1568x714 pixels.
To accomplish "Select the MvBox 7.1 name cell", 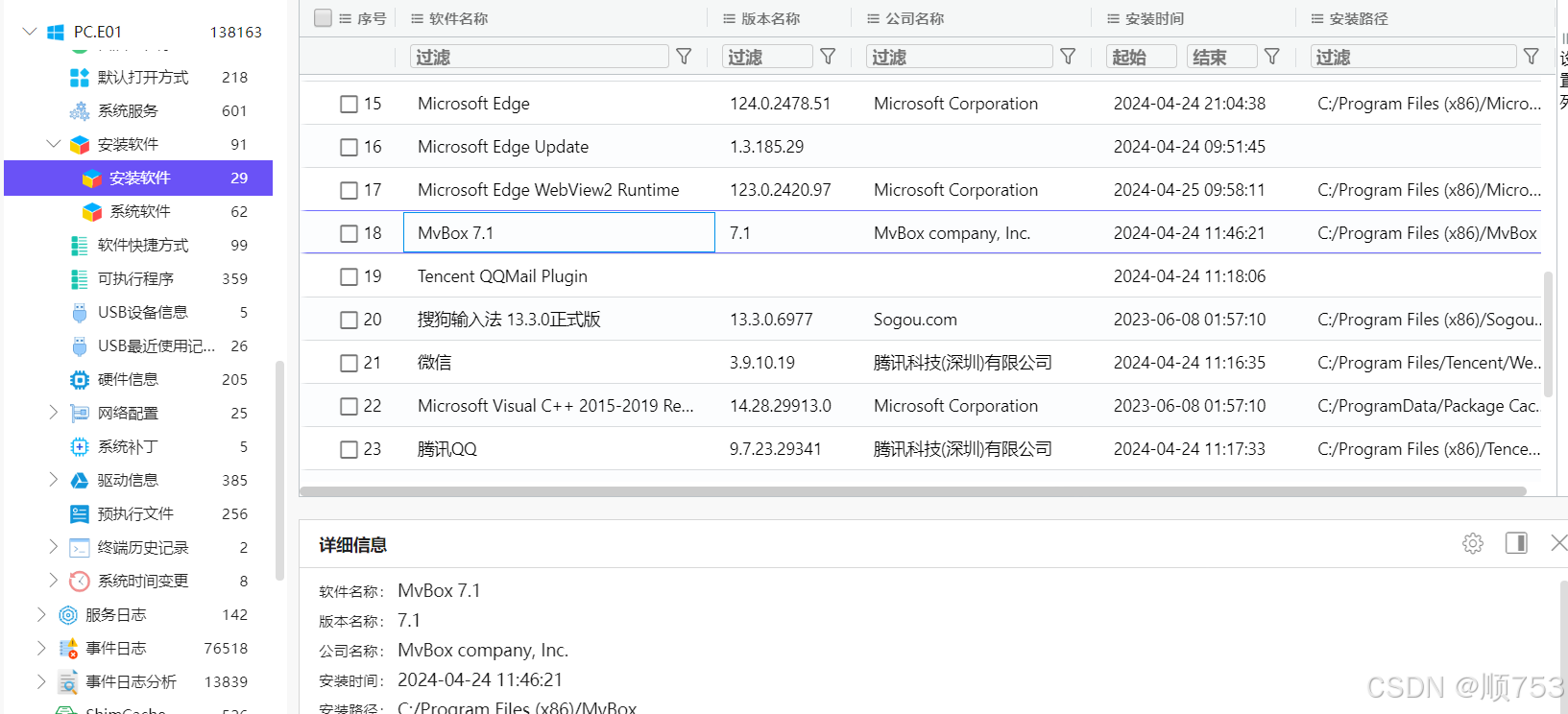I will pyautogui.click(x=559, y=233).
